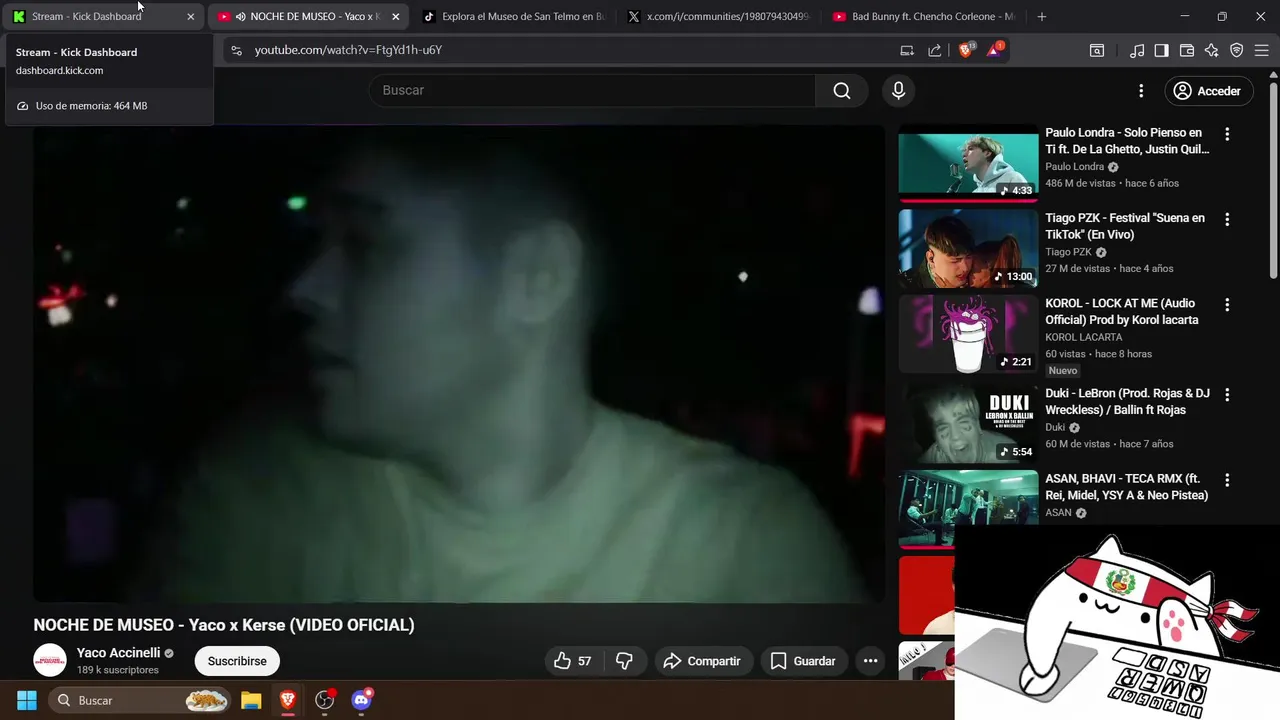Click the Guardar save button

[803, 661]
